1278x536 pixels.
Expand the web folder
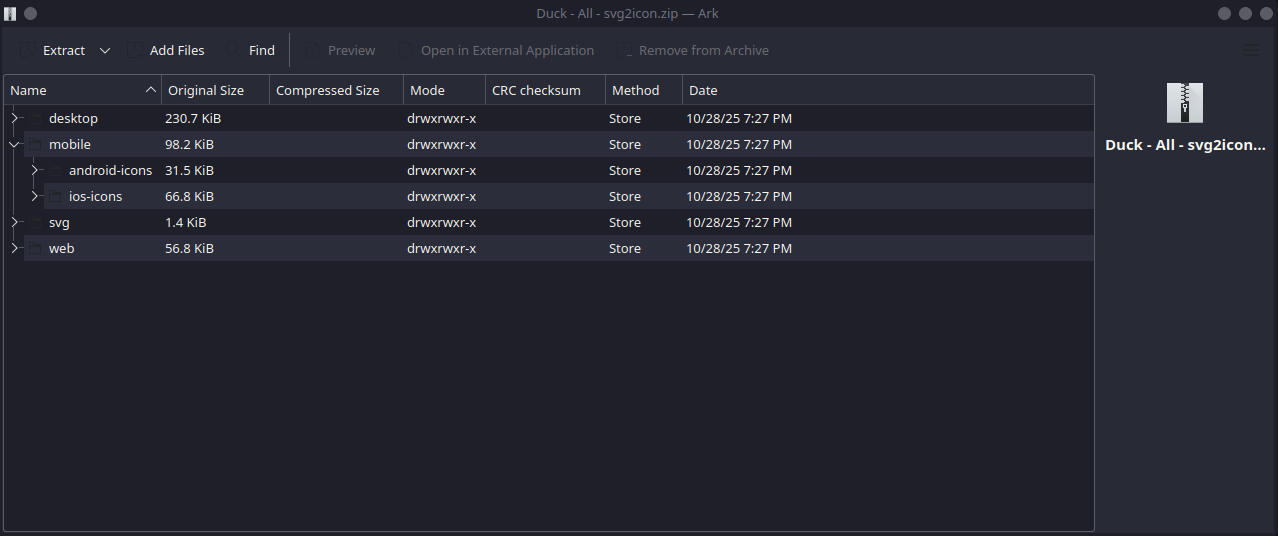pyautogui.click(x=14, y=248)
